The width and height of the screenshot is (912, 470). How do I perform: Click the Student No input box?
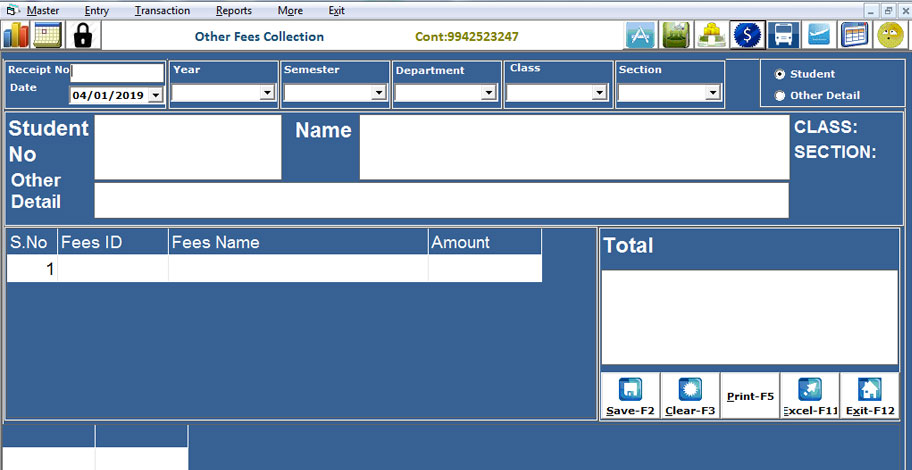coord(188,147)
